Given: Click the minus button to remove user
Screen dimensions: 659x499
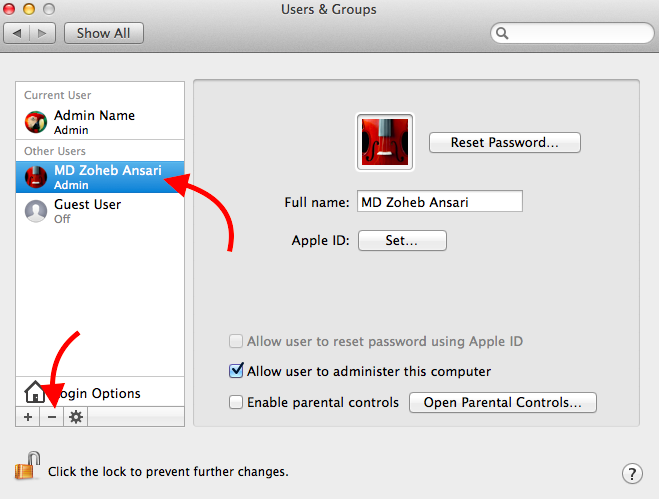Looking at the screenshot, I should [52, 416].
